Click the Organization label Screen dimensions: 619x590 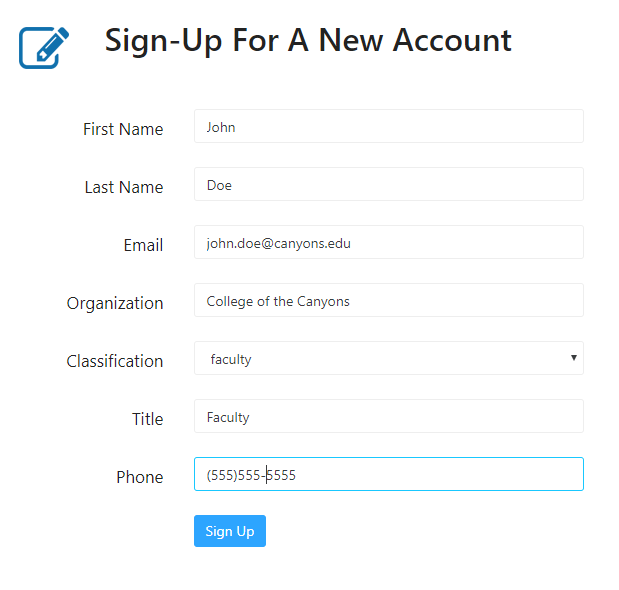coord(115,304)
